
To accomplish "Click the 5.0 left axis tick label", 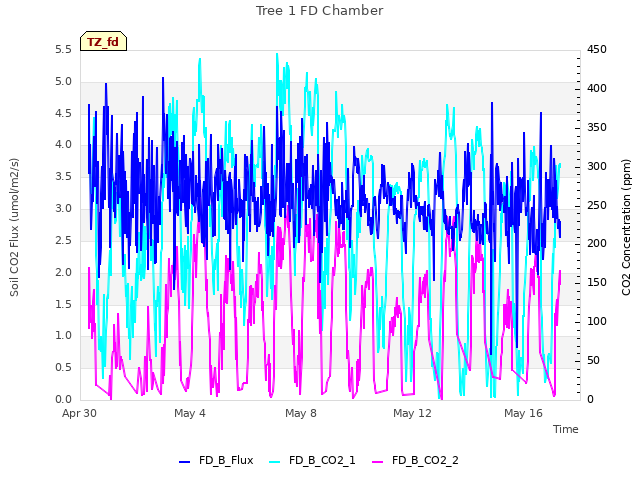I will click(64, 82).
